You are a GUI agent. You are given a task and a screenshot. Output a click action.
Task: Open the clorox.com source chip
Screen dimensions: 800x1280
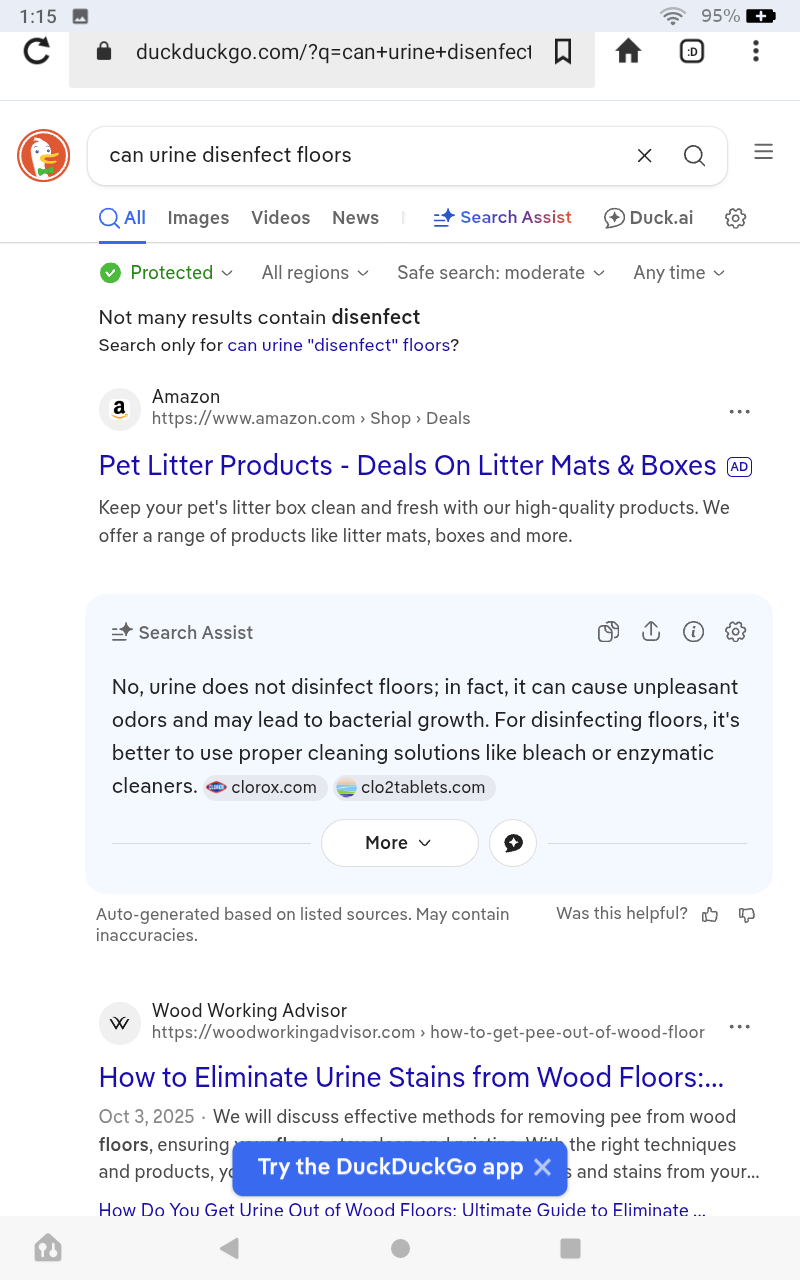[x=265, y=787]
